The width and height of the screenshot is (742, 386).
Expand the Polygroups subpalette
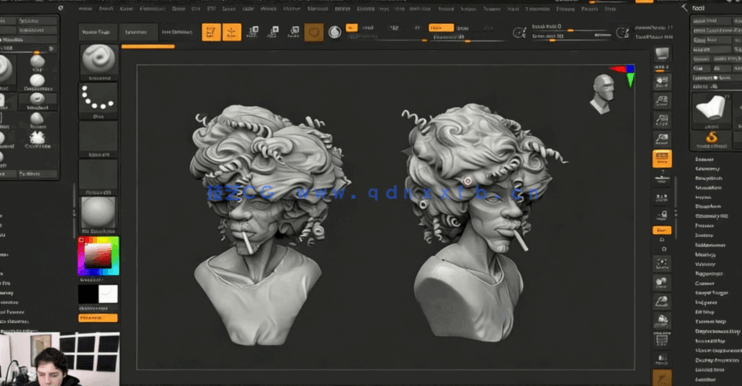coord(709,274)
